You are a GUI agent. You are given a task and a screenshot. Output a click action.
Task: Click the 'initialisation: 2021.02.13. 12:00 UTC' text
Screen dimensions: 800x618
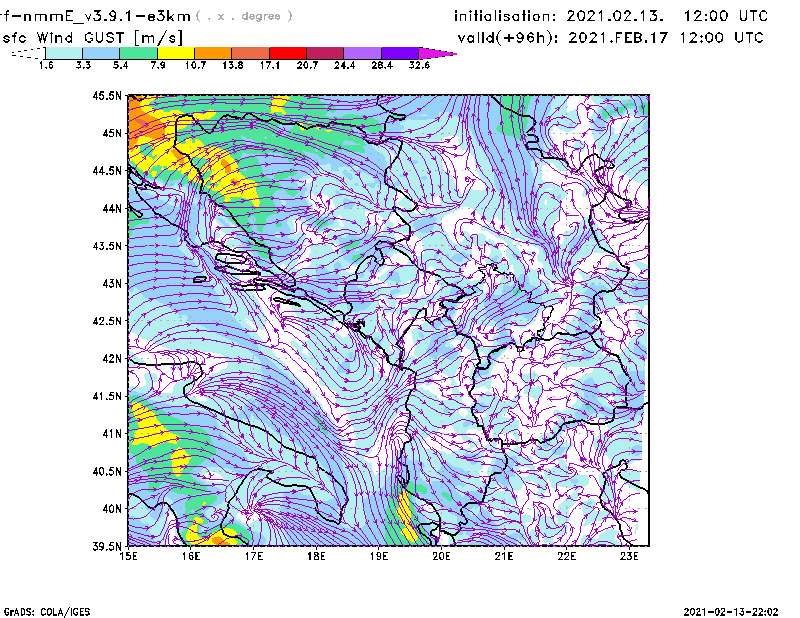point(611,16)
